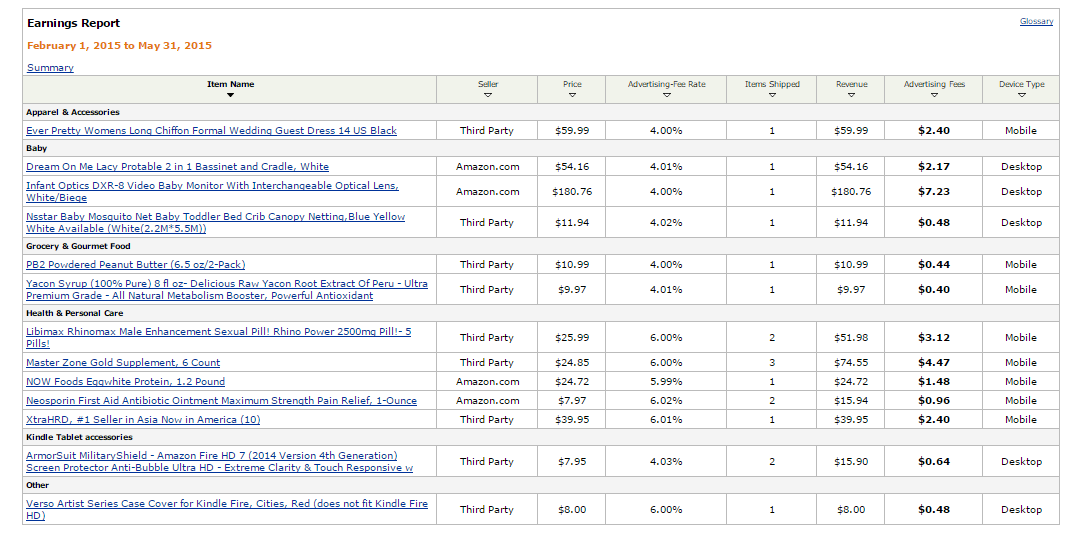This screenshot has width=1071, height=539.
Task: Sort by Seller column arrow
Action: [x=488, y=96]
